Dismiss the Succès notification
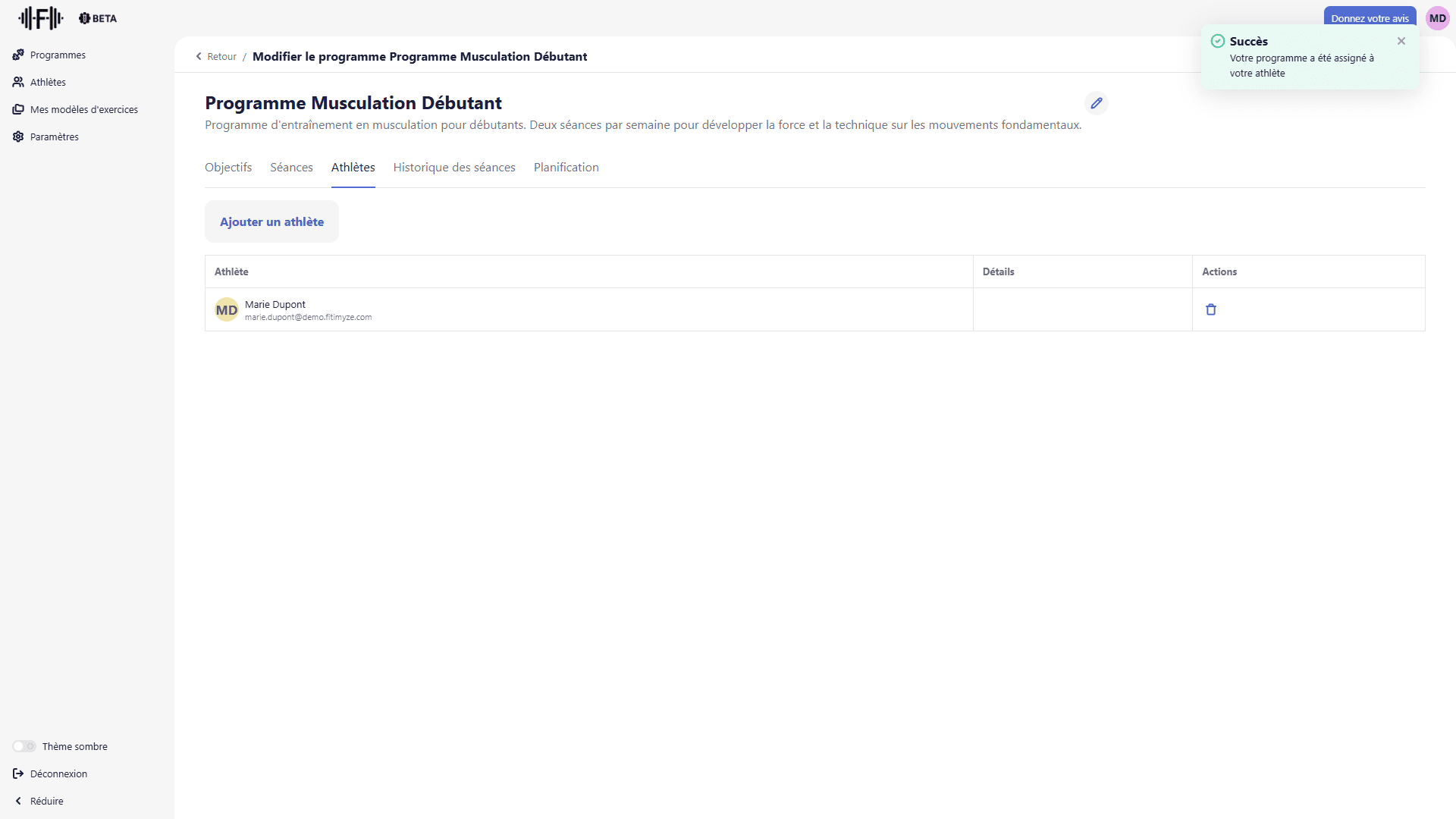The image size is (1456, 819). coord(1401,41)
